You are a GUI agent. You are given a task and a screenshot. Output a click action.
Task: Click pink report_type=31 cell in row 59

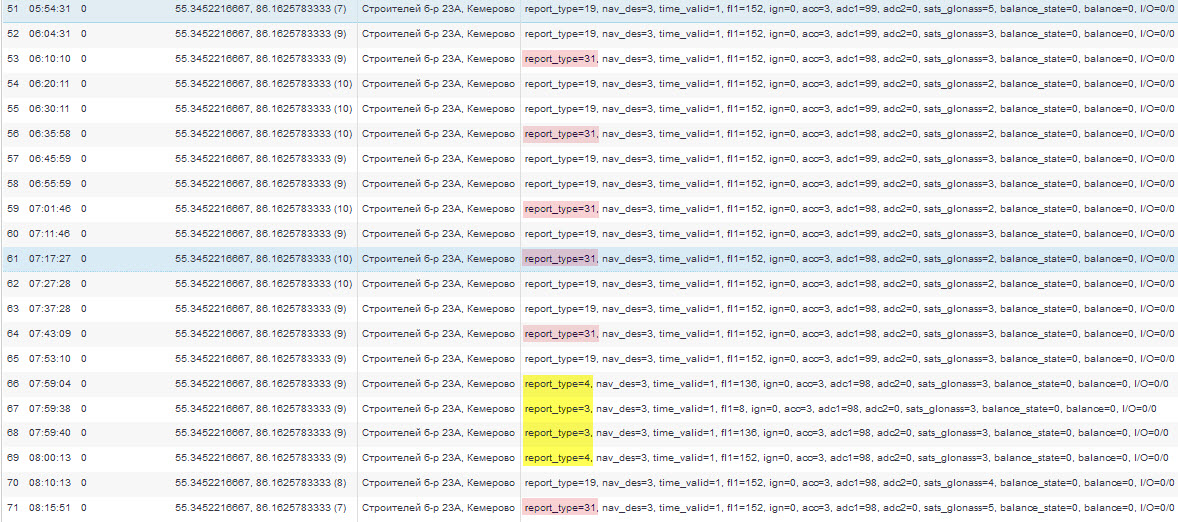(x=560, y=209)
